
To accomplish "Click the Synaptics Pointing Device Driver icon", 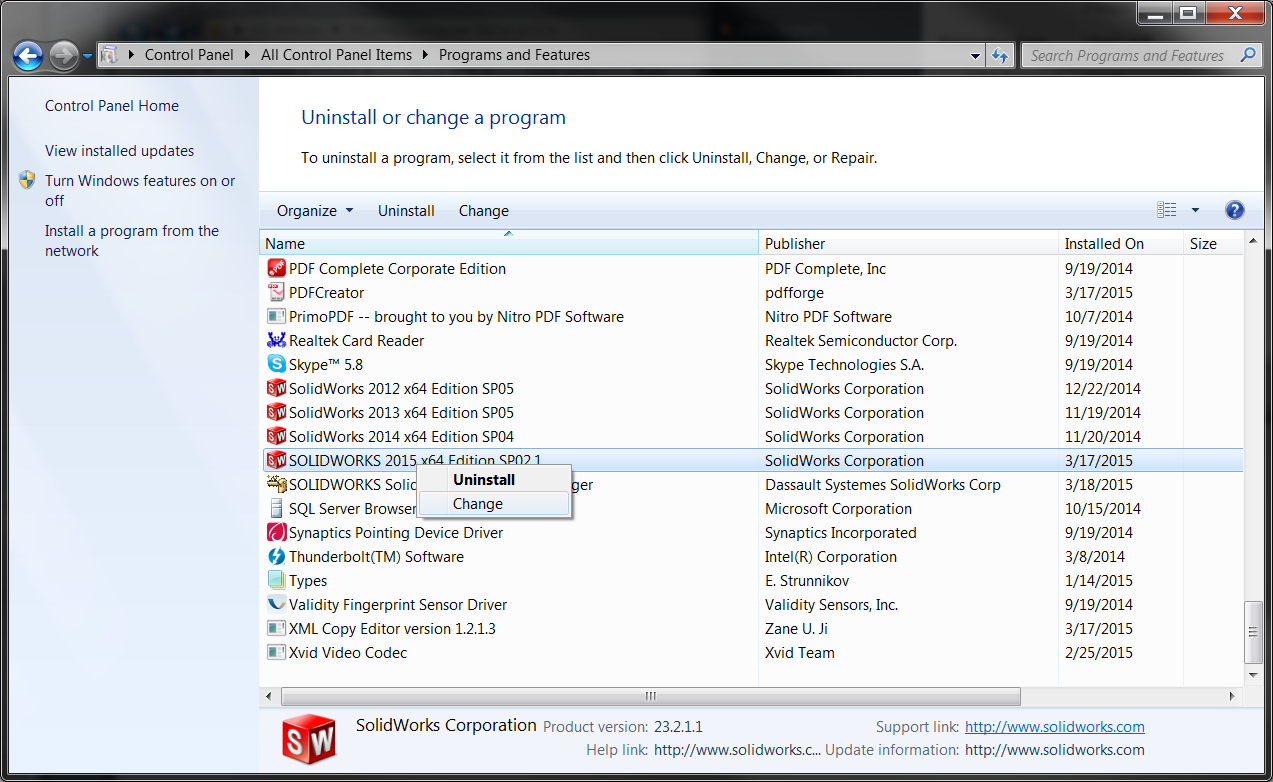I will 277,532.
